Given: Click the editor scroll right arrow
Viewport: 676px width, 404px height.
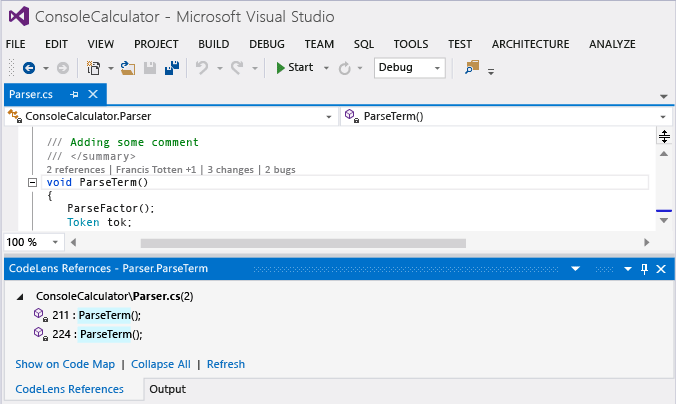Looking at the screenshot, I should [x=646, y=242].
